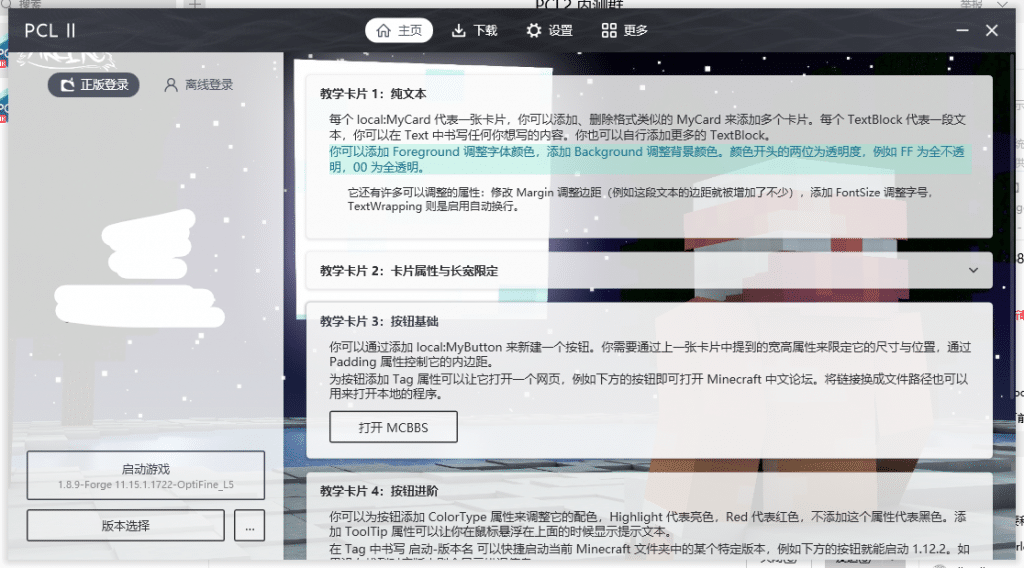Open 版本选择 to choose a version
Image resolution: width=1024 pixels, height=568 pixels.
125,525
